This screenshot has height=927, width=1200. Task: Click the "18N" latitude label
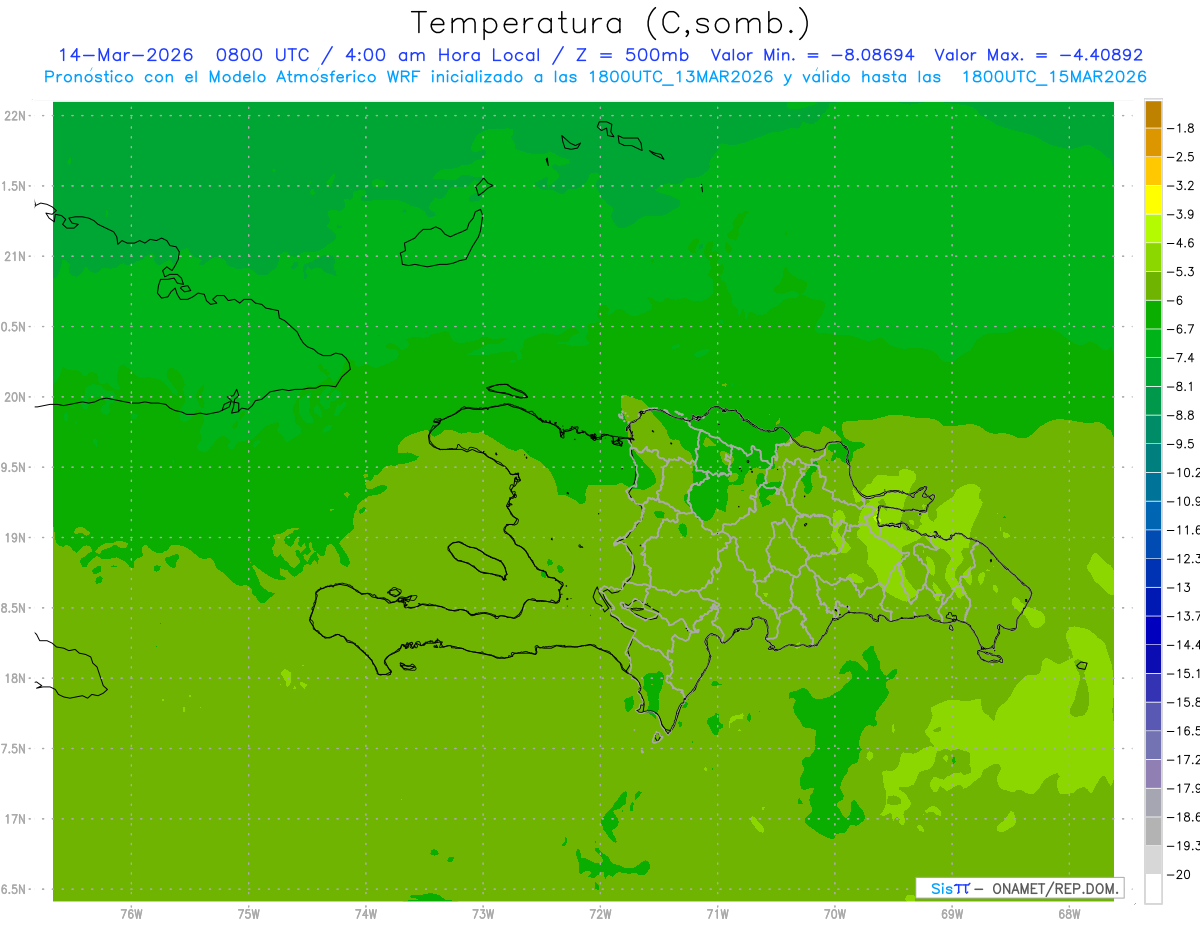17,679
